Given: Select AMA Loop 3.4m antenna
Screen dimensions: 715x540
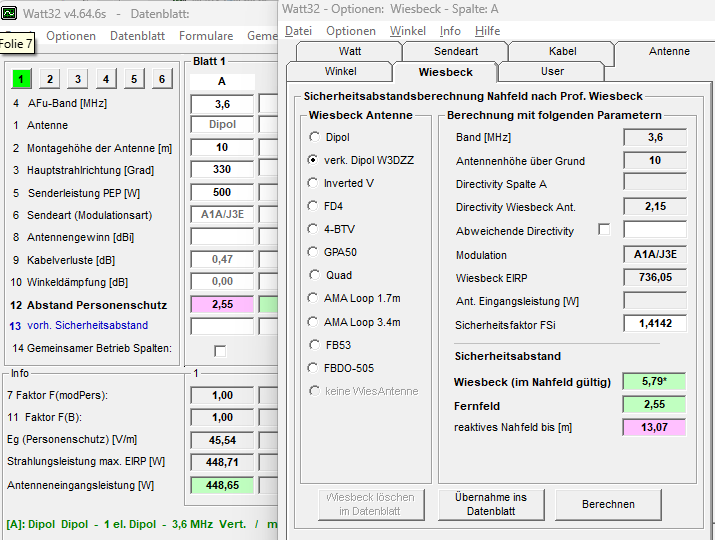Looking at the screenshot, I should tap(313, 322).
